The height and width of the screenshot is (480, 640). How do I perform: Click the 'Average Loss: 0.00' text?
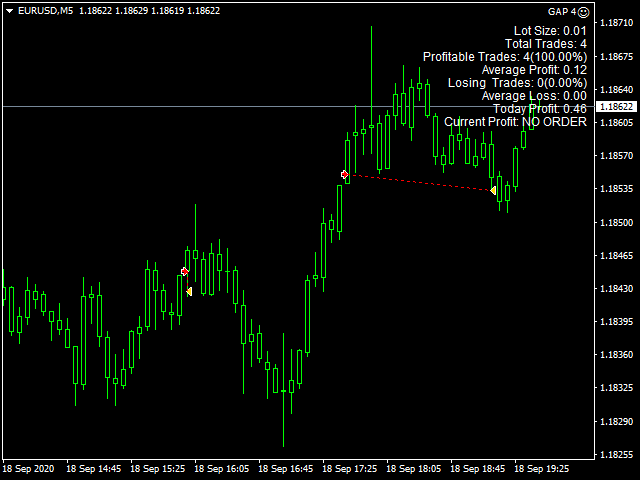(x=534, y=96)
